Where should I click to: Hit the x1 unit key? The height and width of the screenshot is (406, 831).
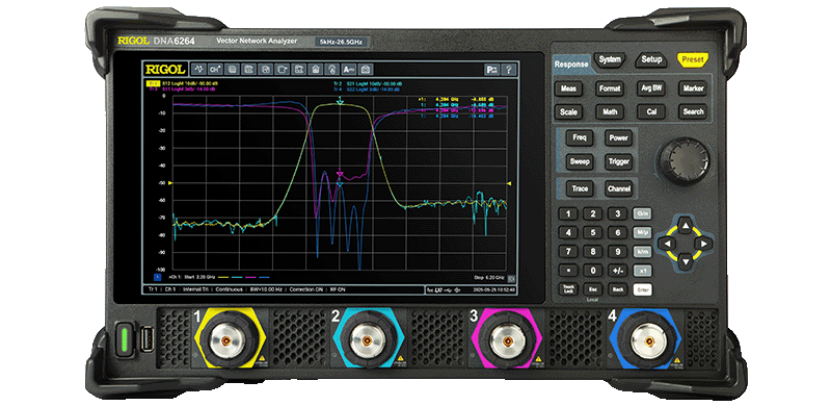pyautogui.click(x=643, y=271)
